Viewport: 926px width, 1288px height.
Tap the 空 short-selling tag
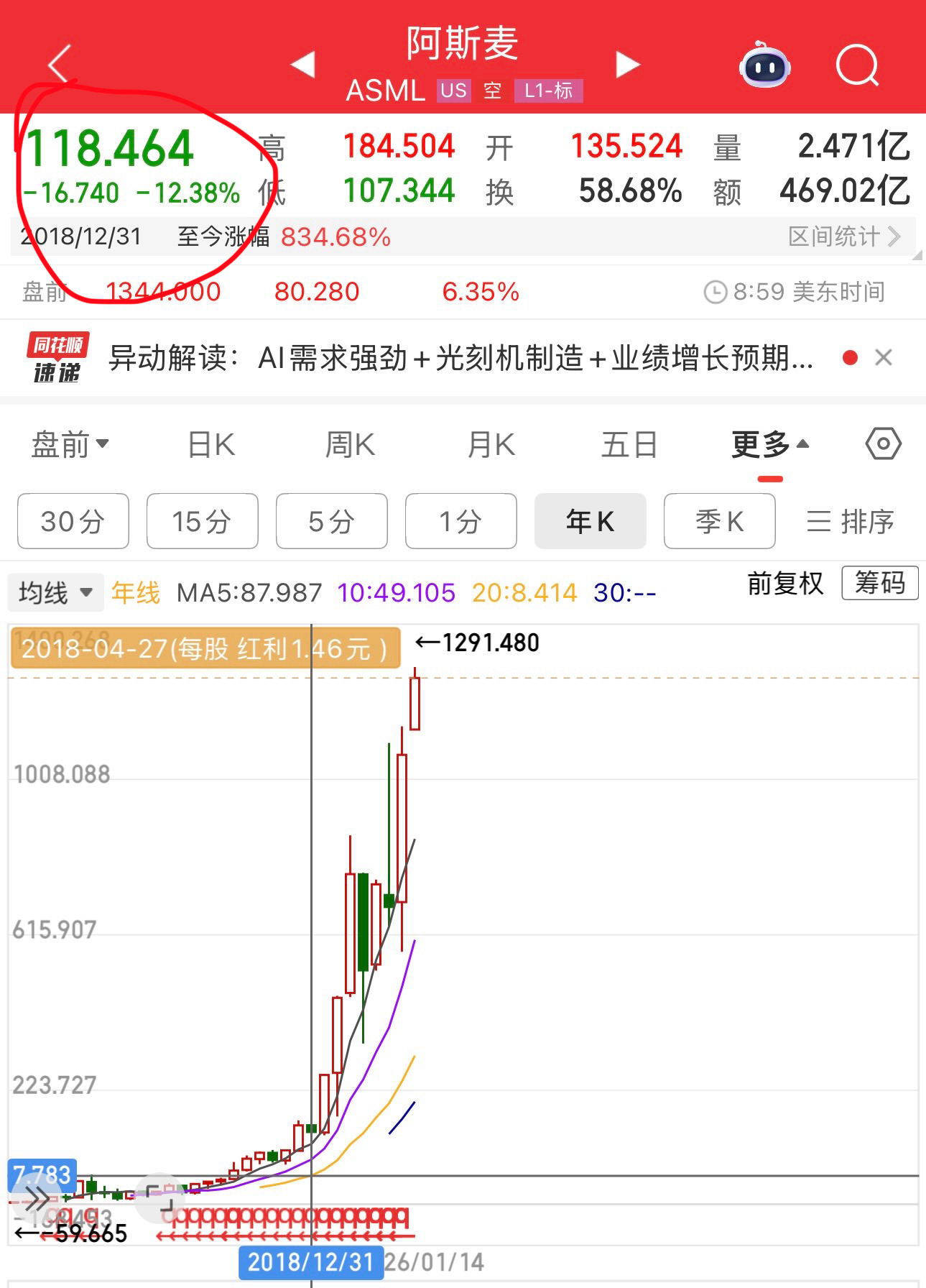[x=492, y=91]
